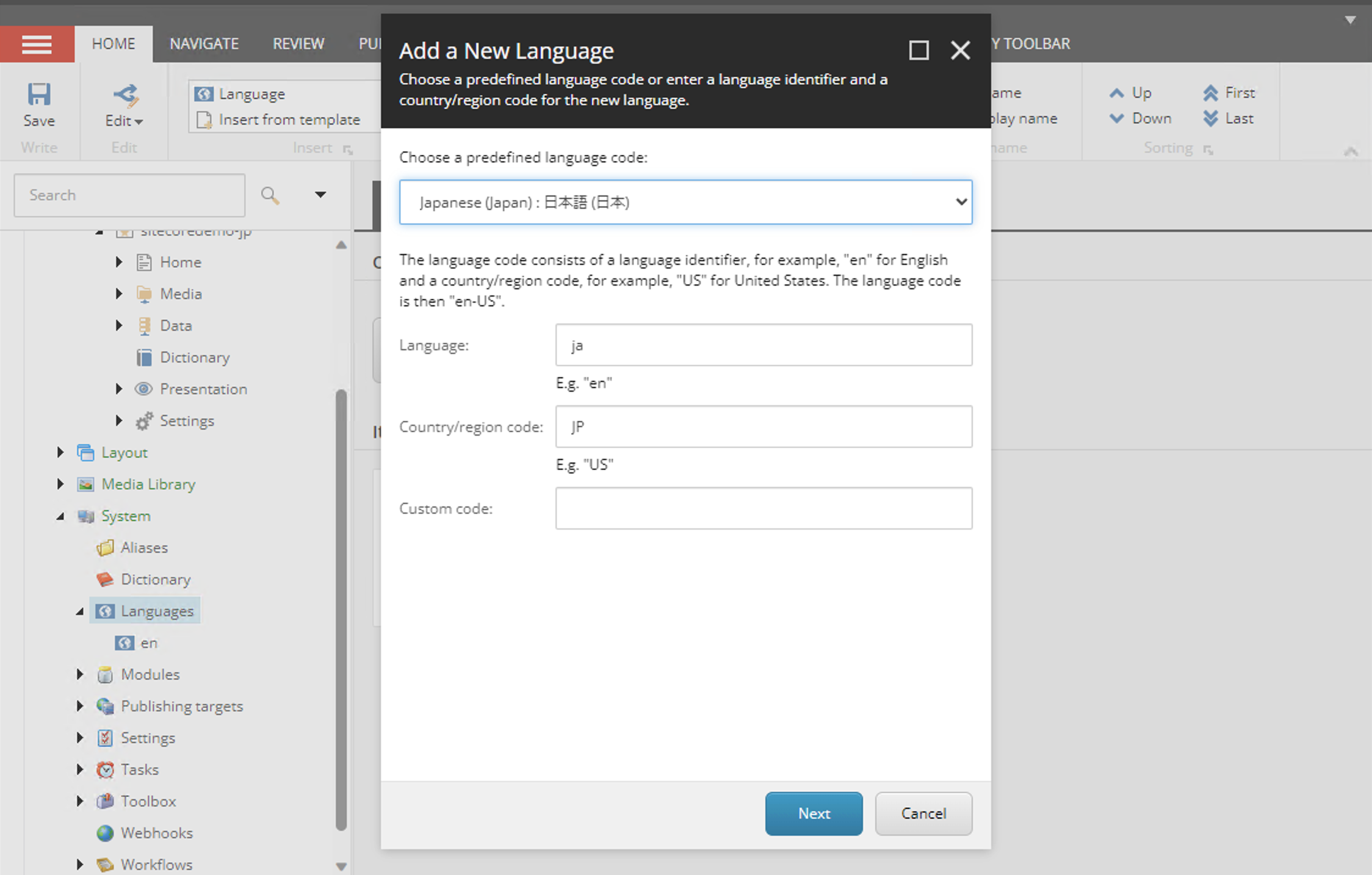The image size is (1372, 875).
Task: Click the tree scrollbar down arrow
Action: pos(341,866)
